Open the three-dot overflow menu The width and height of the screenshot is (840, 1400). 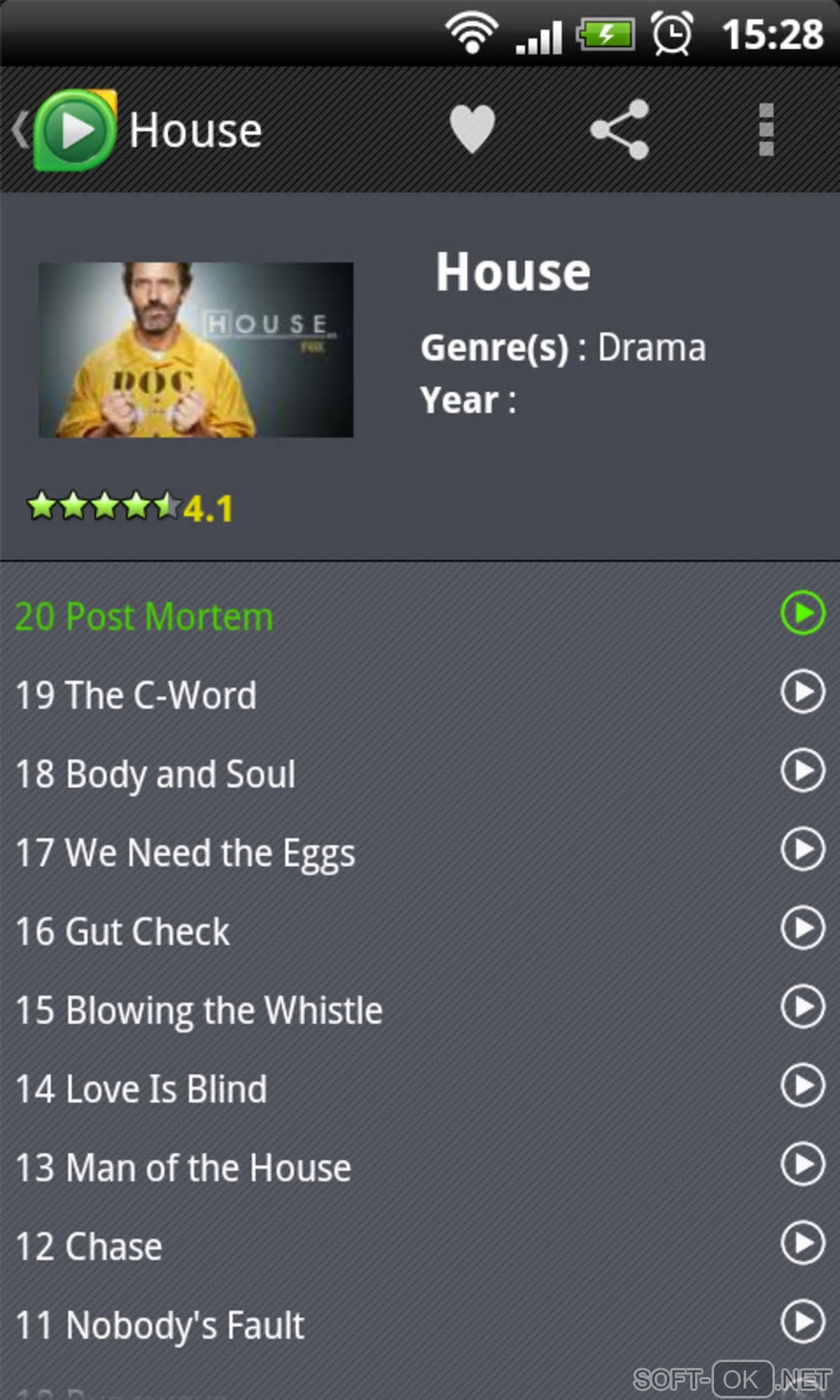[x=766, y=129]
